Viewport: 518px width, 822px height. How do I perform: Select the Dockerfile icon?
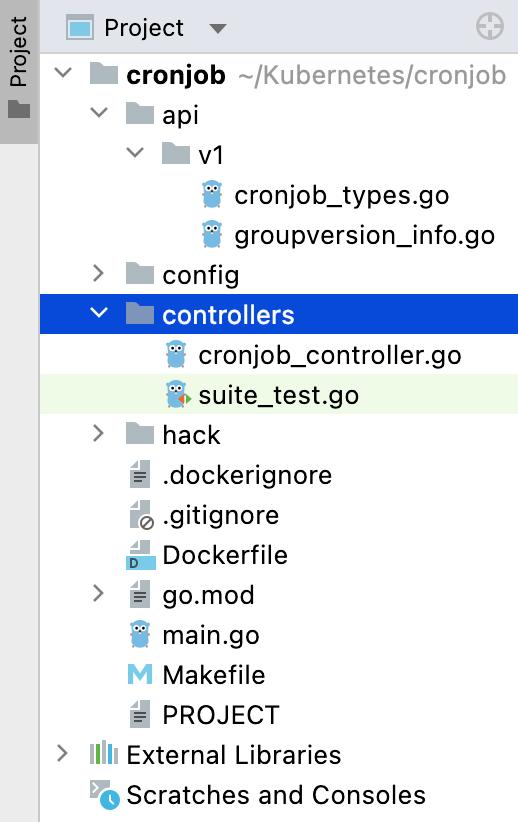tap(141, 555)
